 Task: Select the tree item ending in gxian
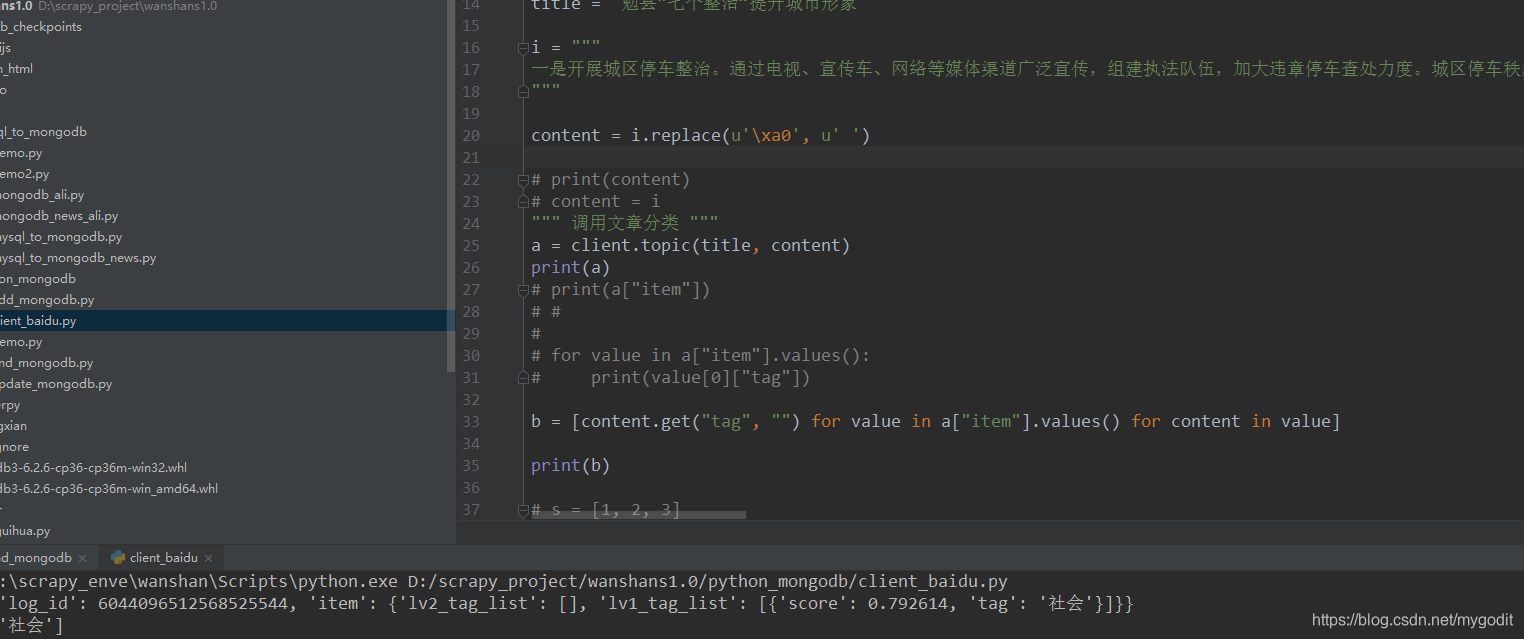point(14,426)
